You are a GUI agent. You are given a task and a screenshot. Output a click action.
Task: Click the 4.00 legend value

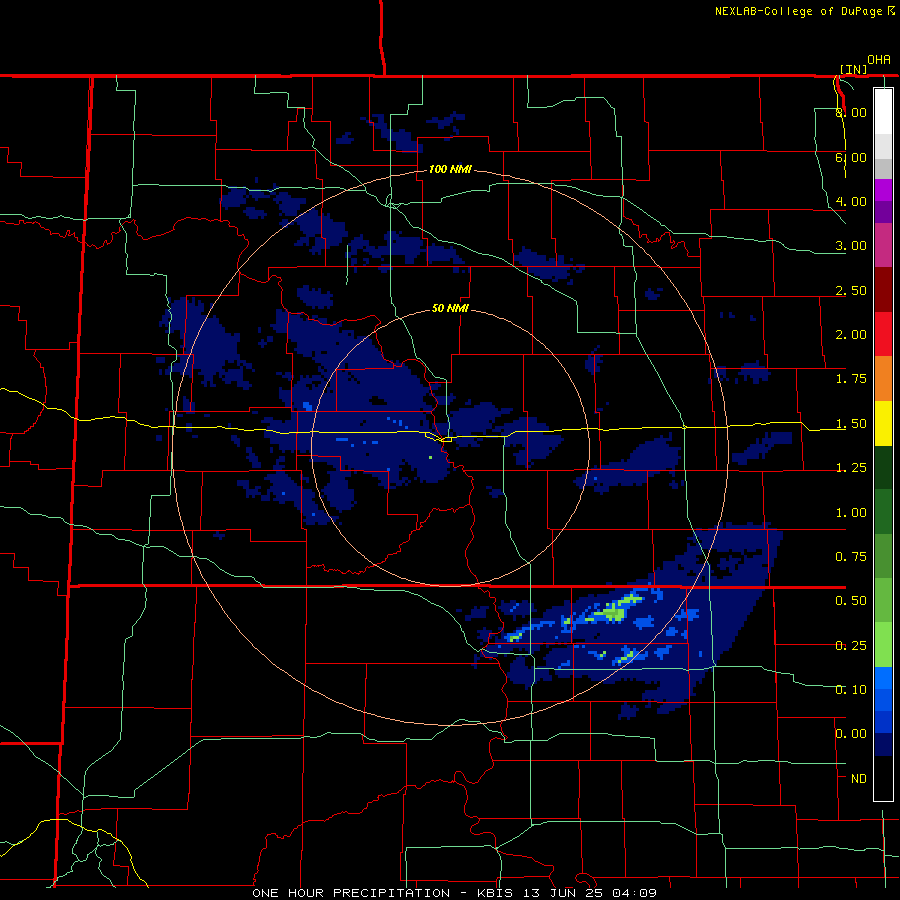851,201
